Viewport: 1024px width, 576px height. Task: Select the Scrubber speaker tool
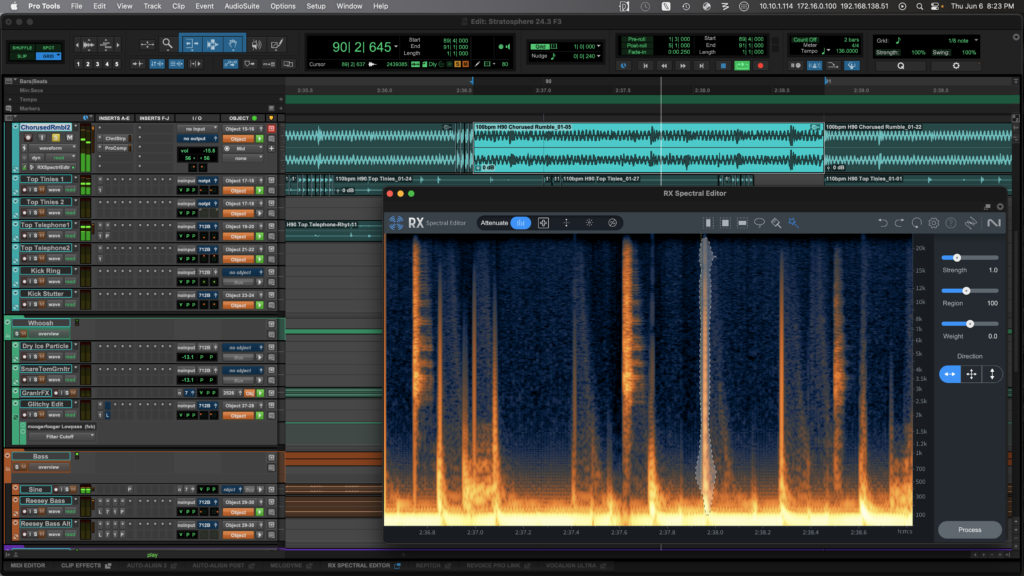click(257, 44)
